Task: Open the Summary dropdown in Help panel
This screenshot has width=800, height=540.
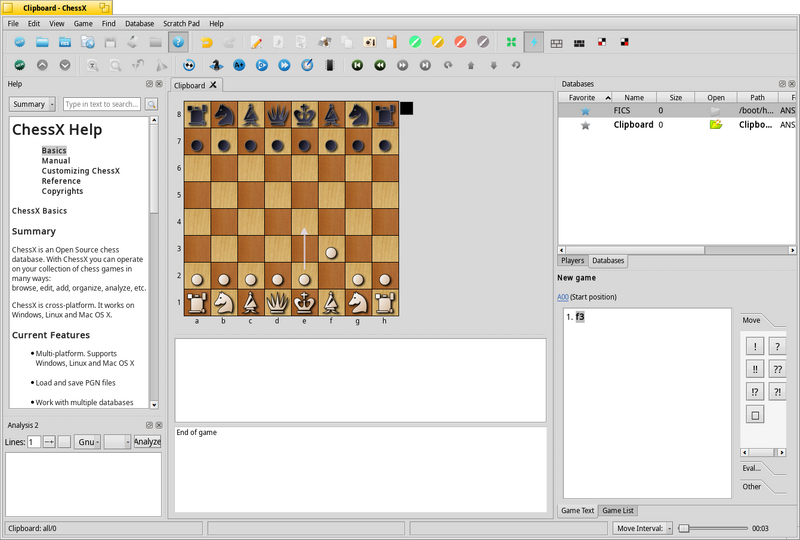Action: 32,104
